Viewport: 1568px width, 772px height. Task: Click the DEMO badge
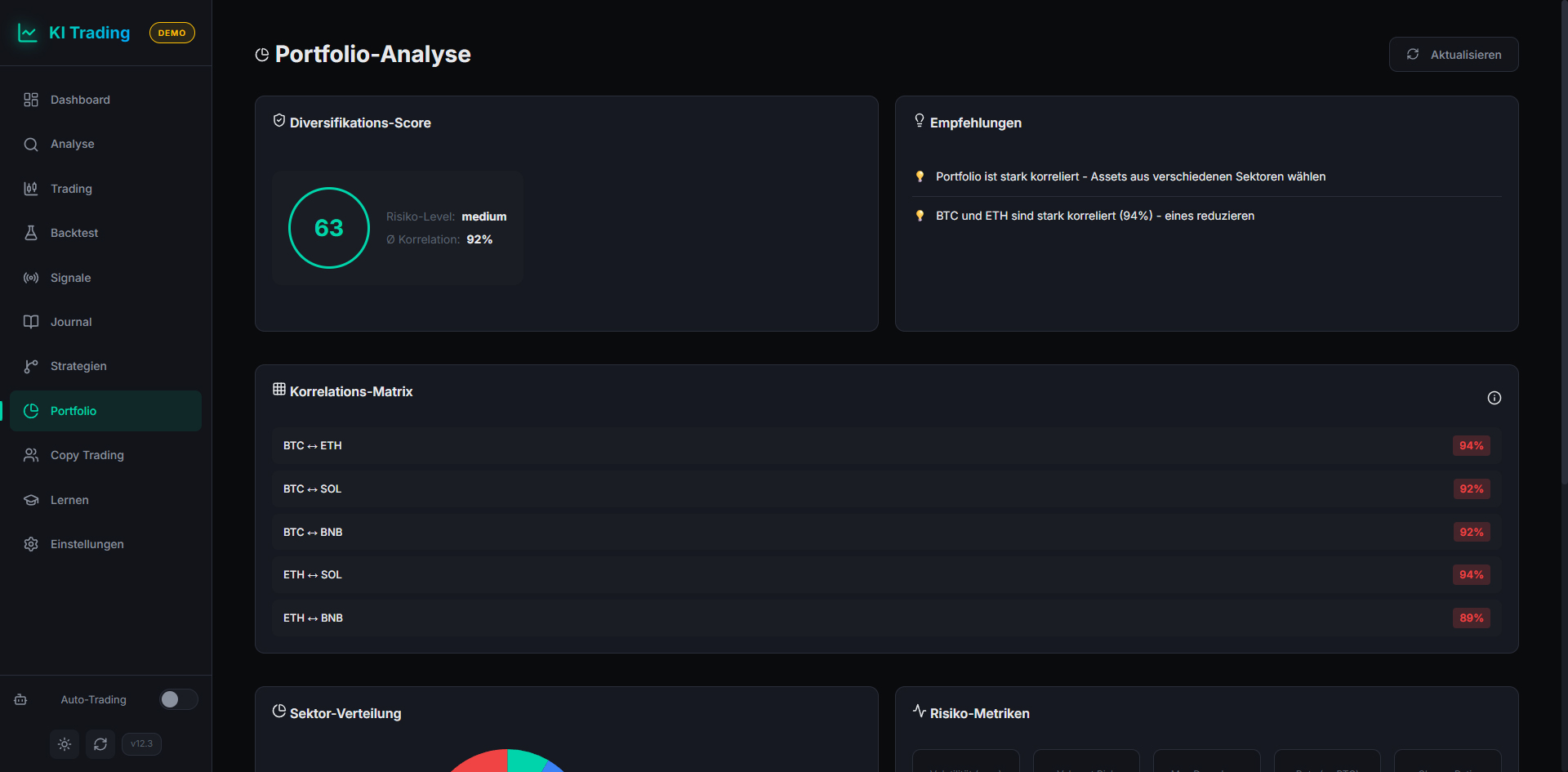point(171,33)
